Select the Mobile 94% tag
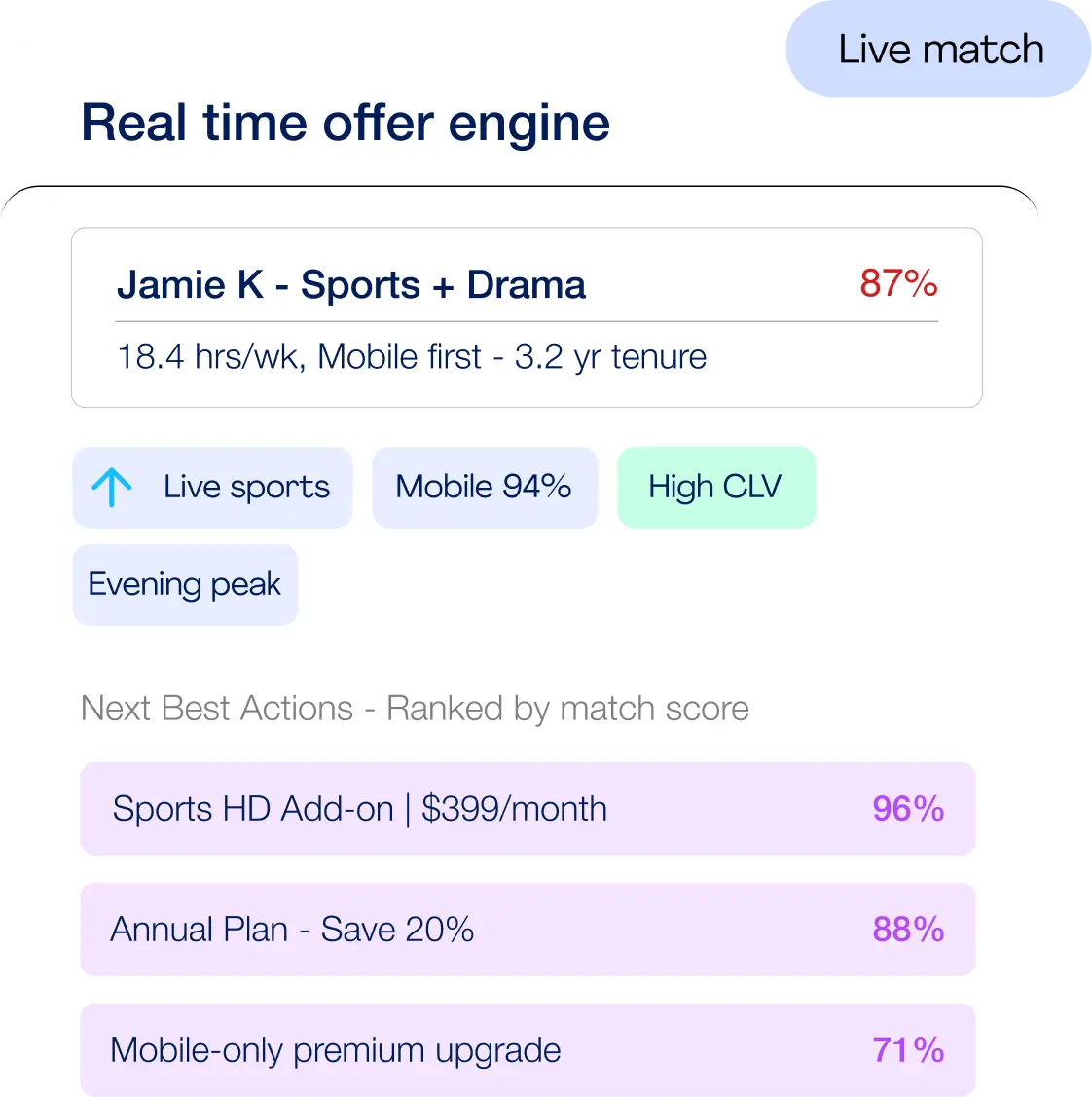 click(484, 487)
